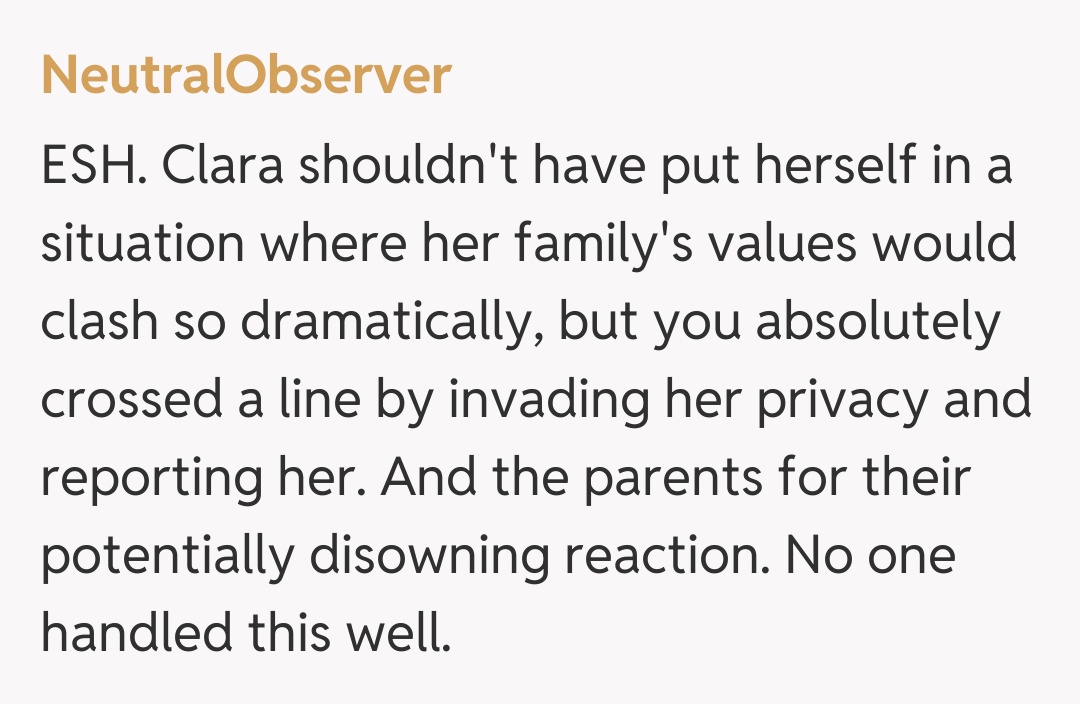Viewport: 1080px width, 704px height.
Task: Click the name Clara in the comment
Action: coord(222,167)
